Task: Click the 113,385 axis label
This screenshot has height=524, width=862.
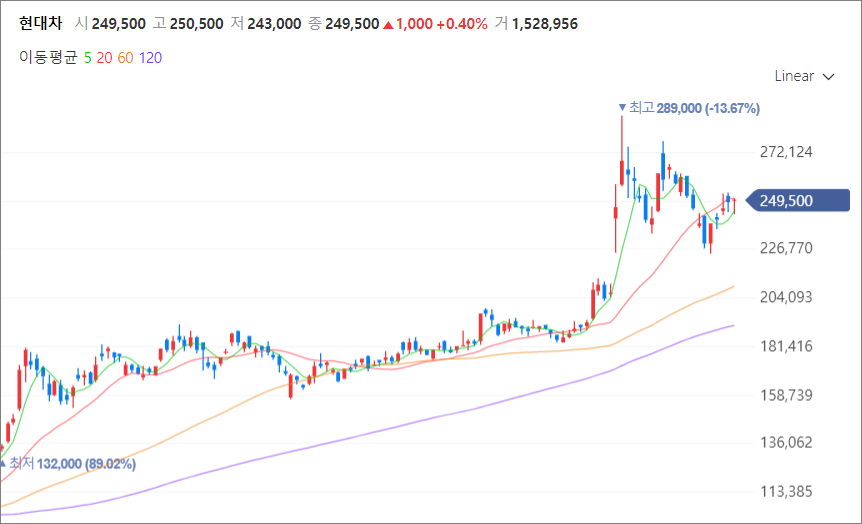Action: tap(786, 491)
